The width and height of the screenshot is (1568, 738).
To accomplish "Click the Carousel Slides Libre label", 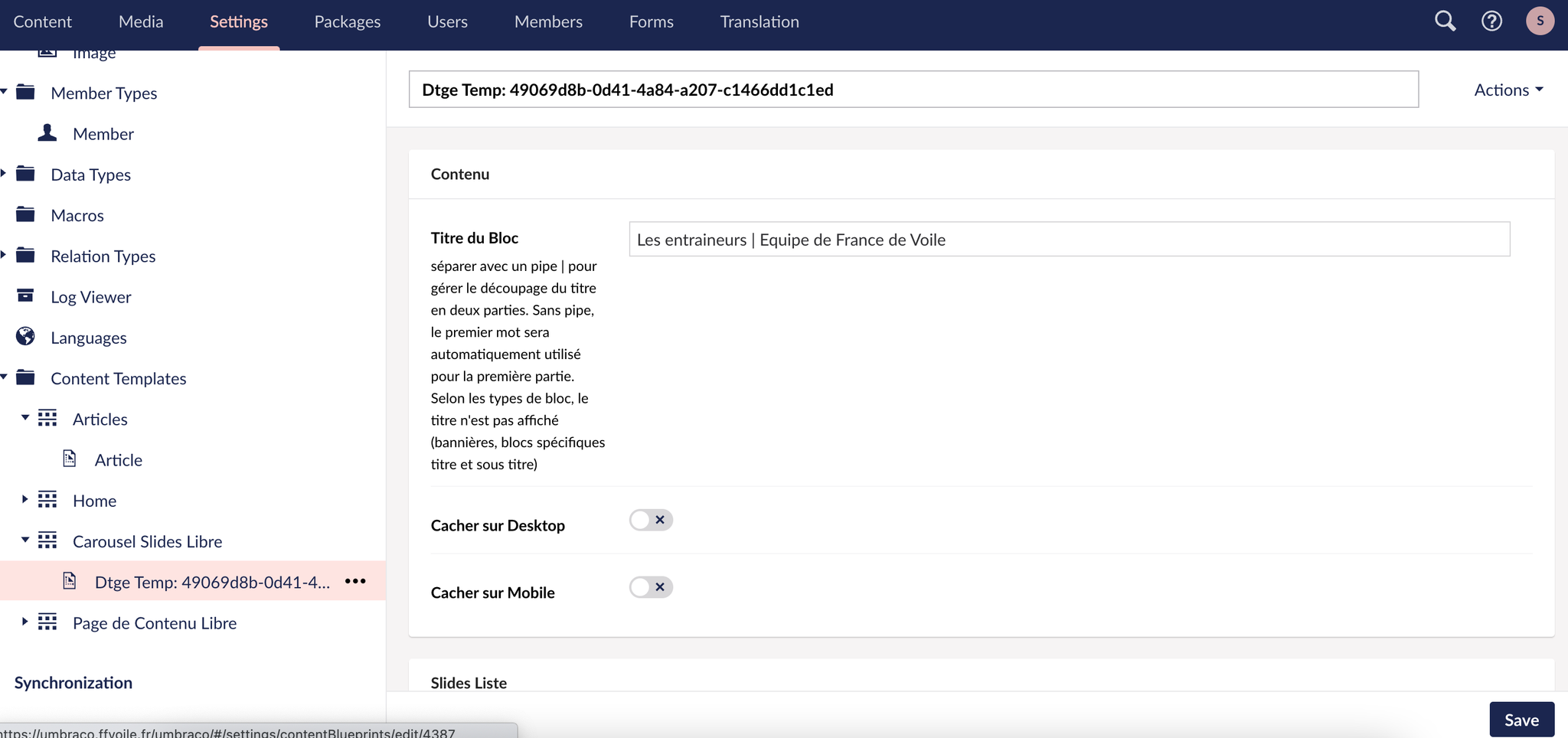I will 148,541.
